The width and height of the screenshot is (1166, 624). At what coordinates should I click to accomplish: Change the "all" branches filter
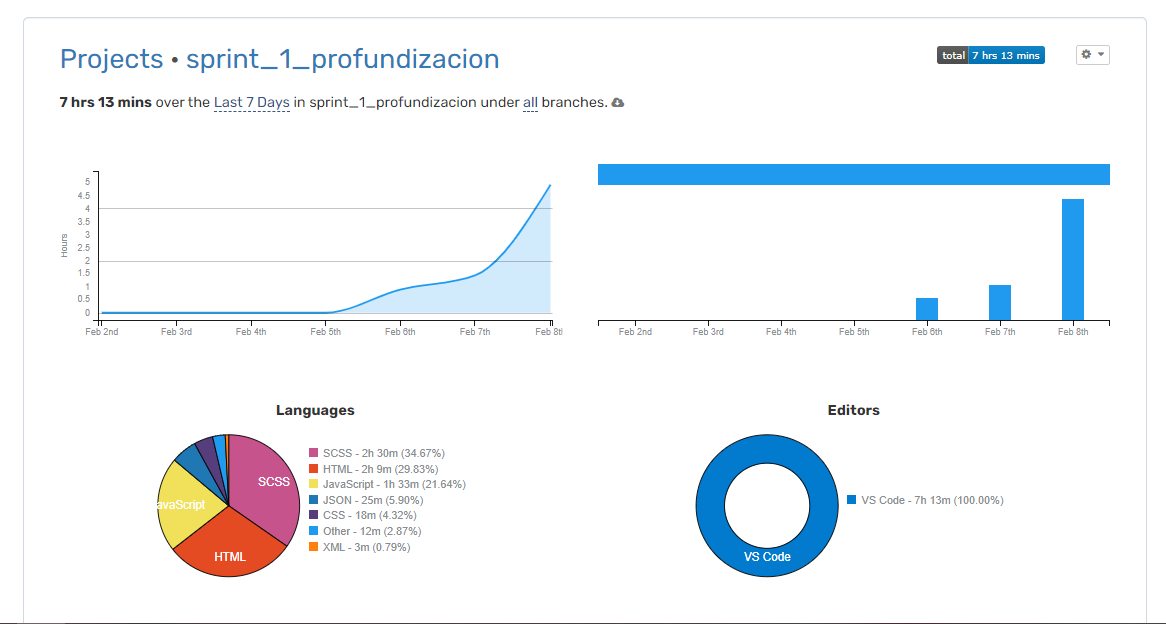pyautogui.click(x=530, y=102)
